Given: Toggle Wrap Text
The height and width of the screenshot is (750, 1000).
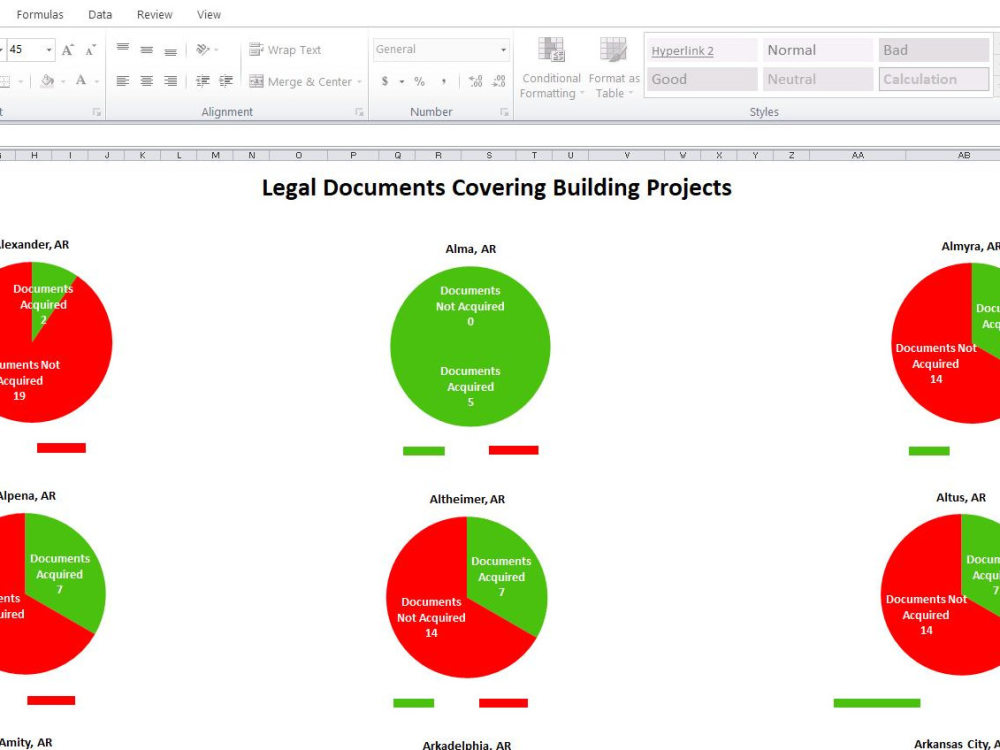Looking at the screenshot, I should pyautogui.click(x=285, y=50).
